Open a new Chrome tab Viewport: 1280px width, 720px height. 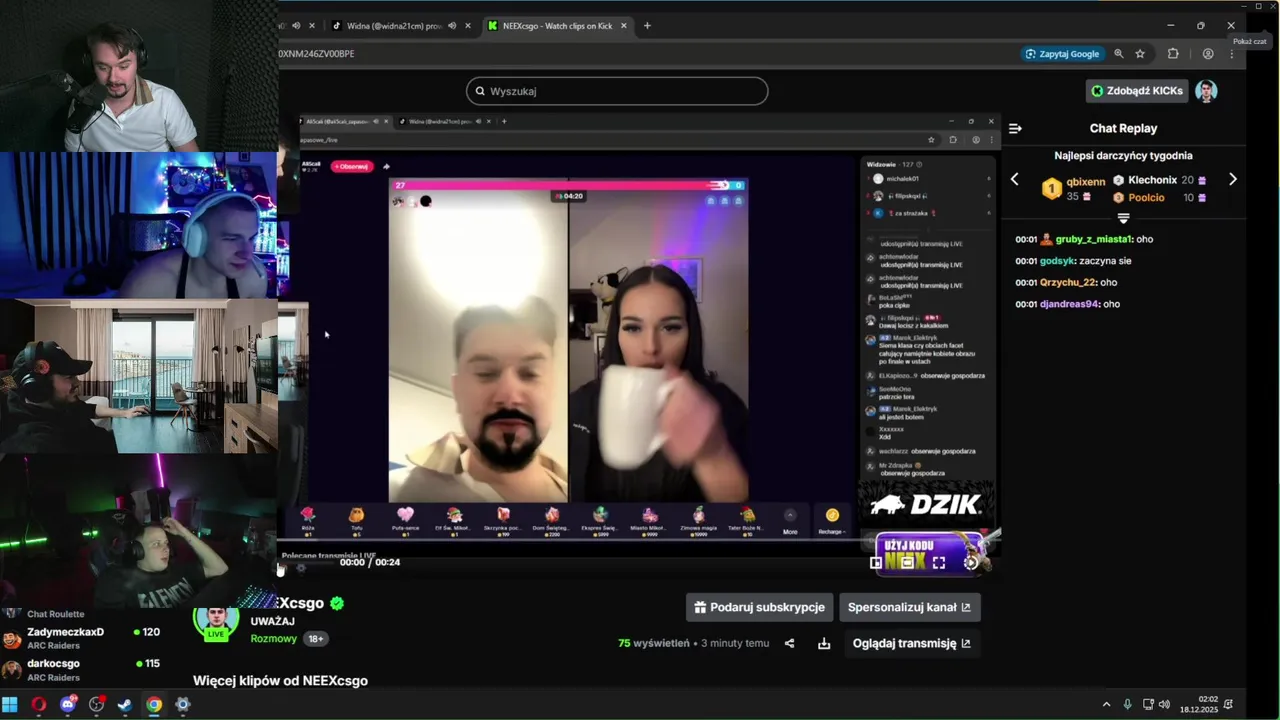[647, 26]
